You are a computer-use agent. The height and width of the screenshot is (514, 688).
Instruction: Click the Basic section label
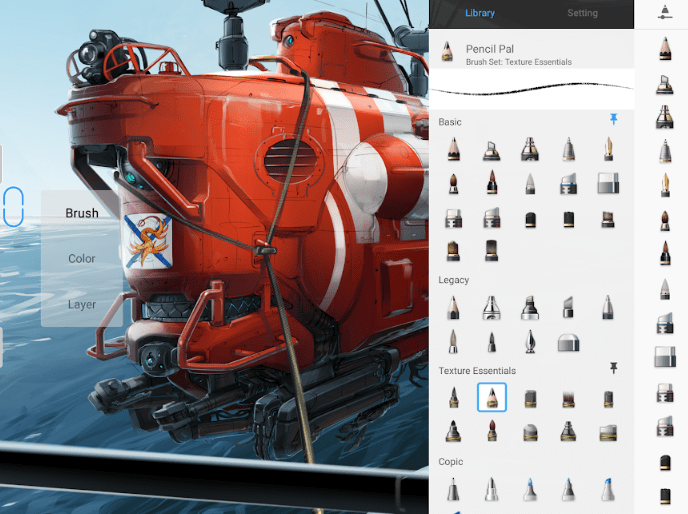tap(450, 122)
